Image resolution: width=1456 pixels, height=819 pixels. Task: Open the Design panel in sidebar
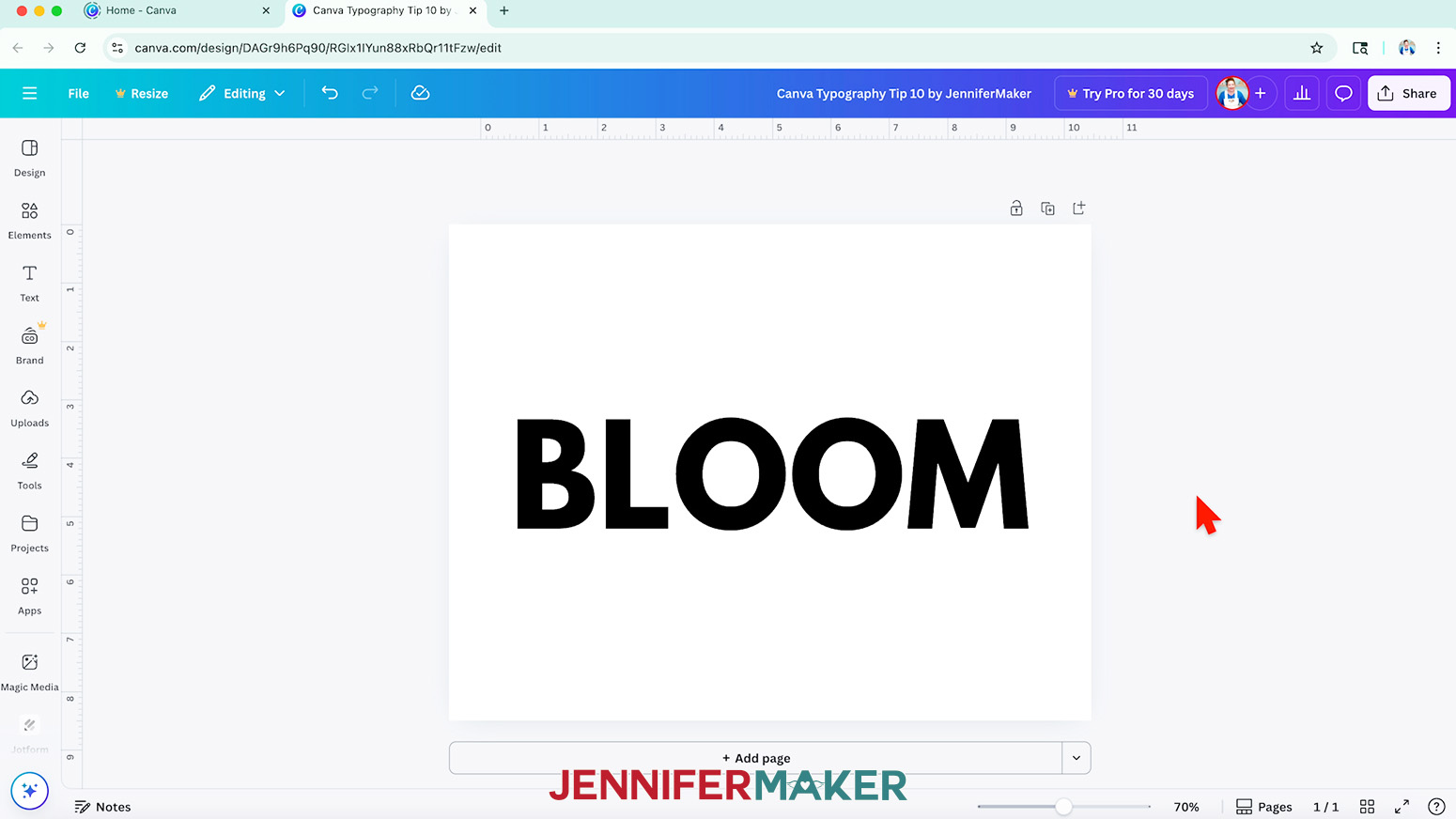point(30,158)
